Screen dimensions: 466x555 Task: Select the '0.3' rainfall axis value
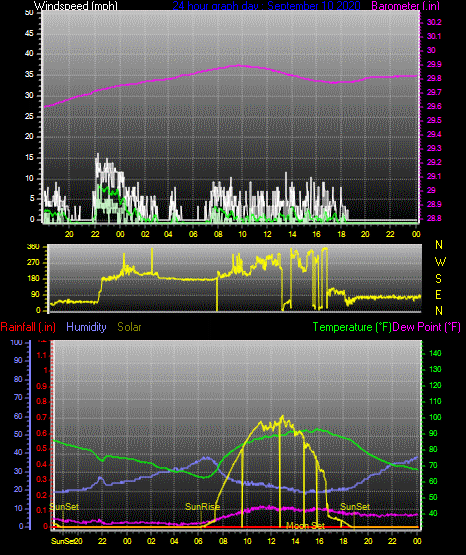pos(42,479)
